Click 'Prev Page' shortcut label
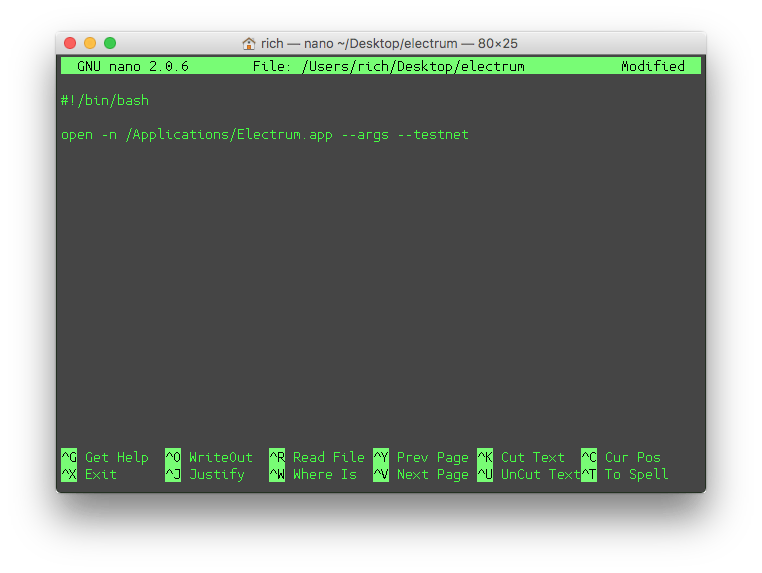762x573 pixels. pos(433,457)
